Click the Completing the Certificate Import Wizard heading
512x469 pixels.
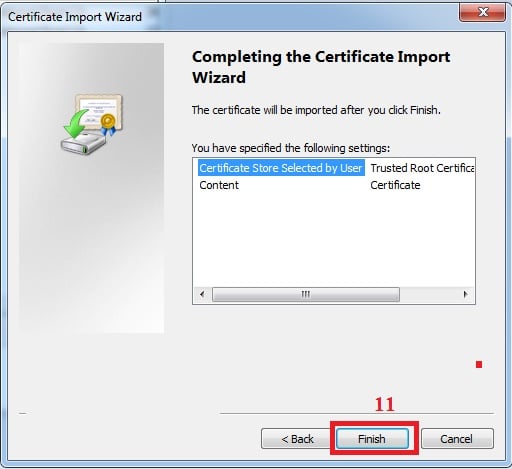[x=321, y=67]
